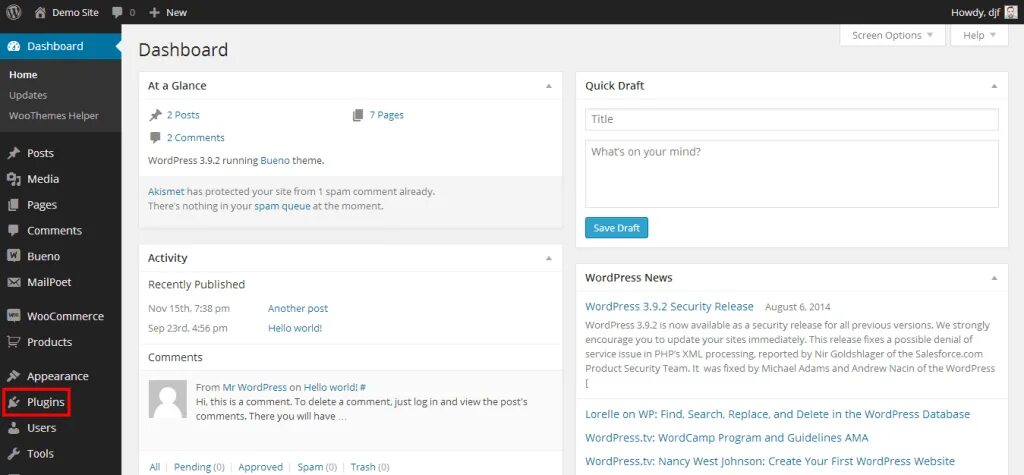
Task: Click the MailPoet envelope icon
Action: pyautogui.click(x=14, y=282)
